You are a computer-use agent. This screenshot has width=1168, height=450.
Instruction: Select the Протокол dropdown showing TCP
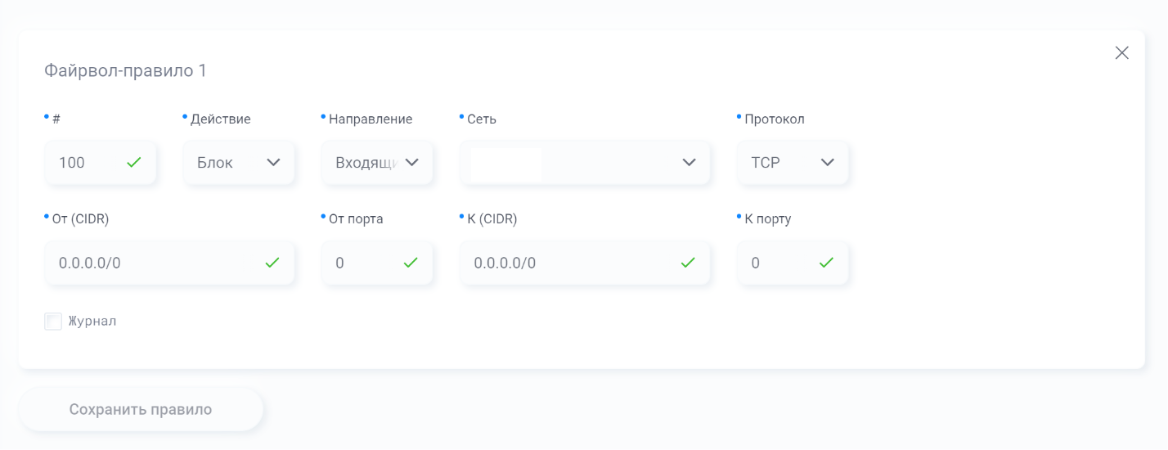(x=793, y=162)
